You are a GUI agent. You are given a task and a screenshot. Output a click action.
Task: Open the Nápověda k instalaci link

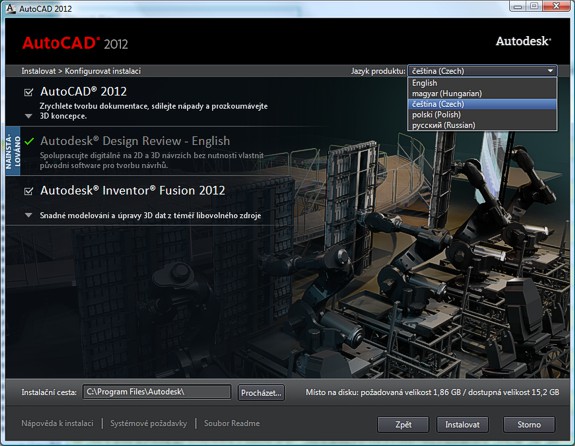click(x=57, y=423)
